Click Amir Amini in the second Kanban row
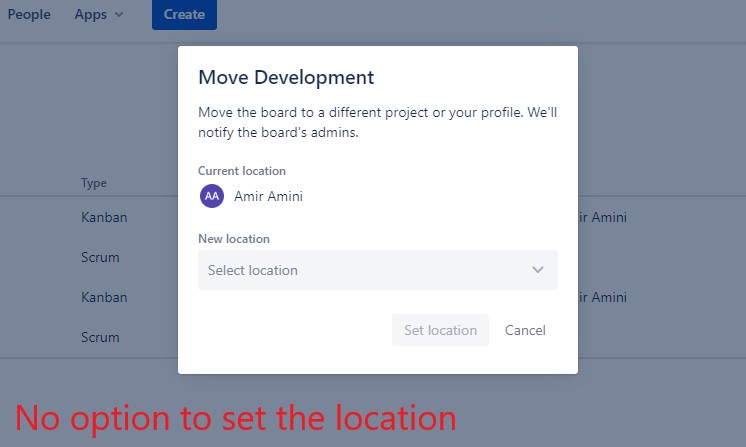Image resolution: width=746 pixels, height=447 pixels. point(602,297)
